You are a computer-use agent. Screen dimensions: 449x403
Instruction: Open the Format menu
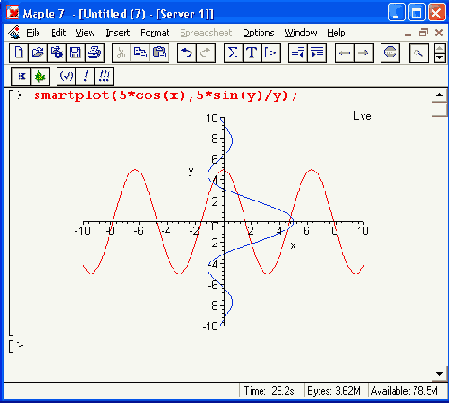[x=155, y=33]
